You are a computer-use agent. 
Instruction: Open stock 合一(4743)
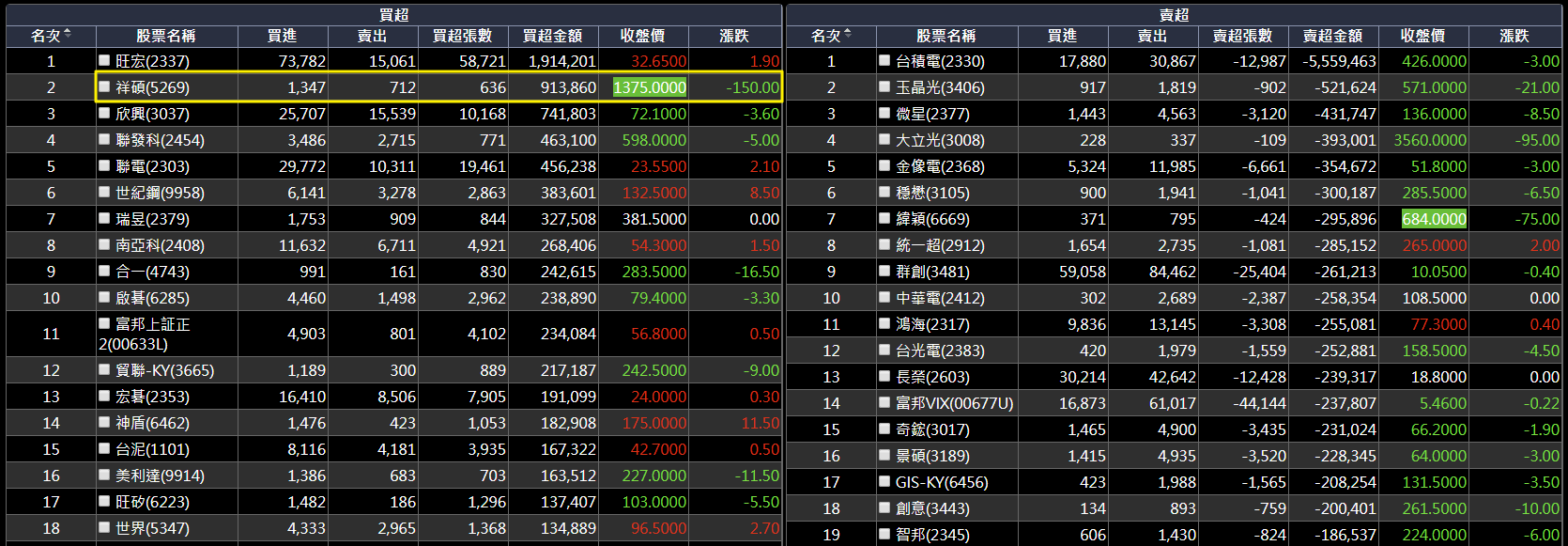[152, 272]
